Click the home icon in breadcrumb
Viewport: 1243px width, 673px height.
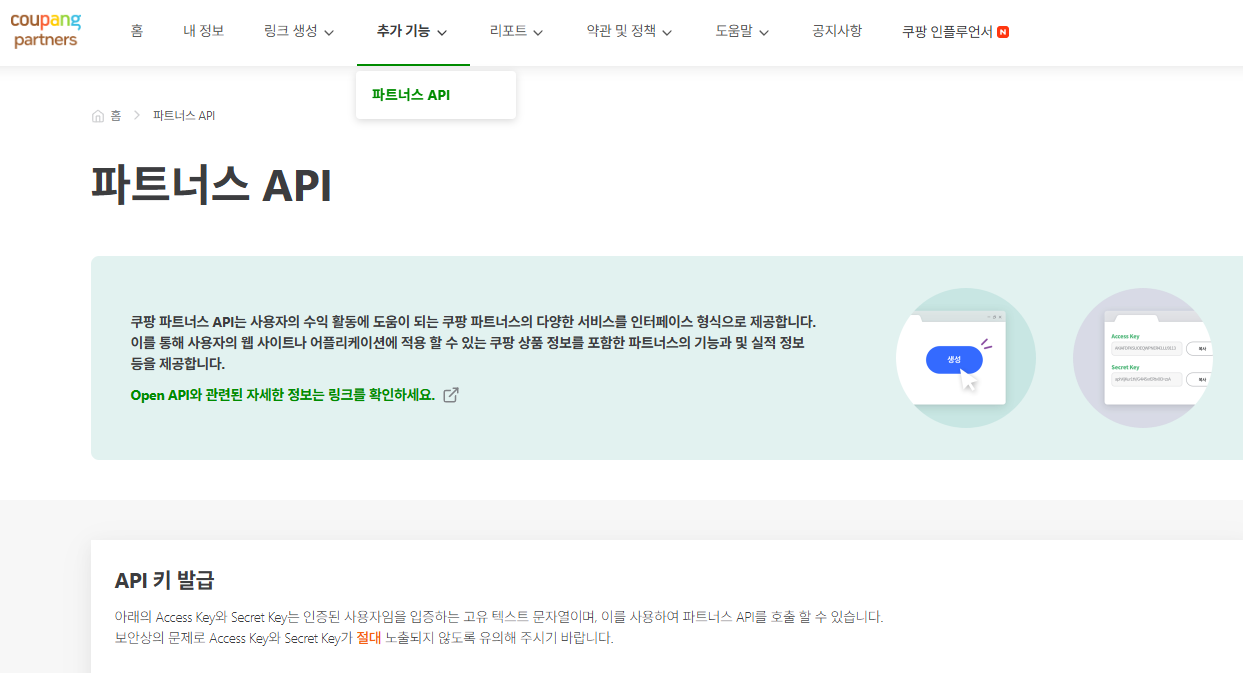tap(98, 116)
